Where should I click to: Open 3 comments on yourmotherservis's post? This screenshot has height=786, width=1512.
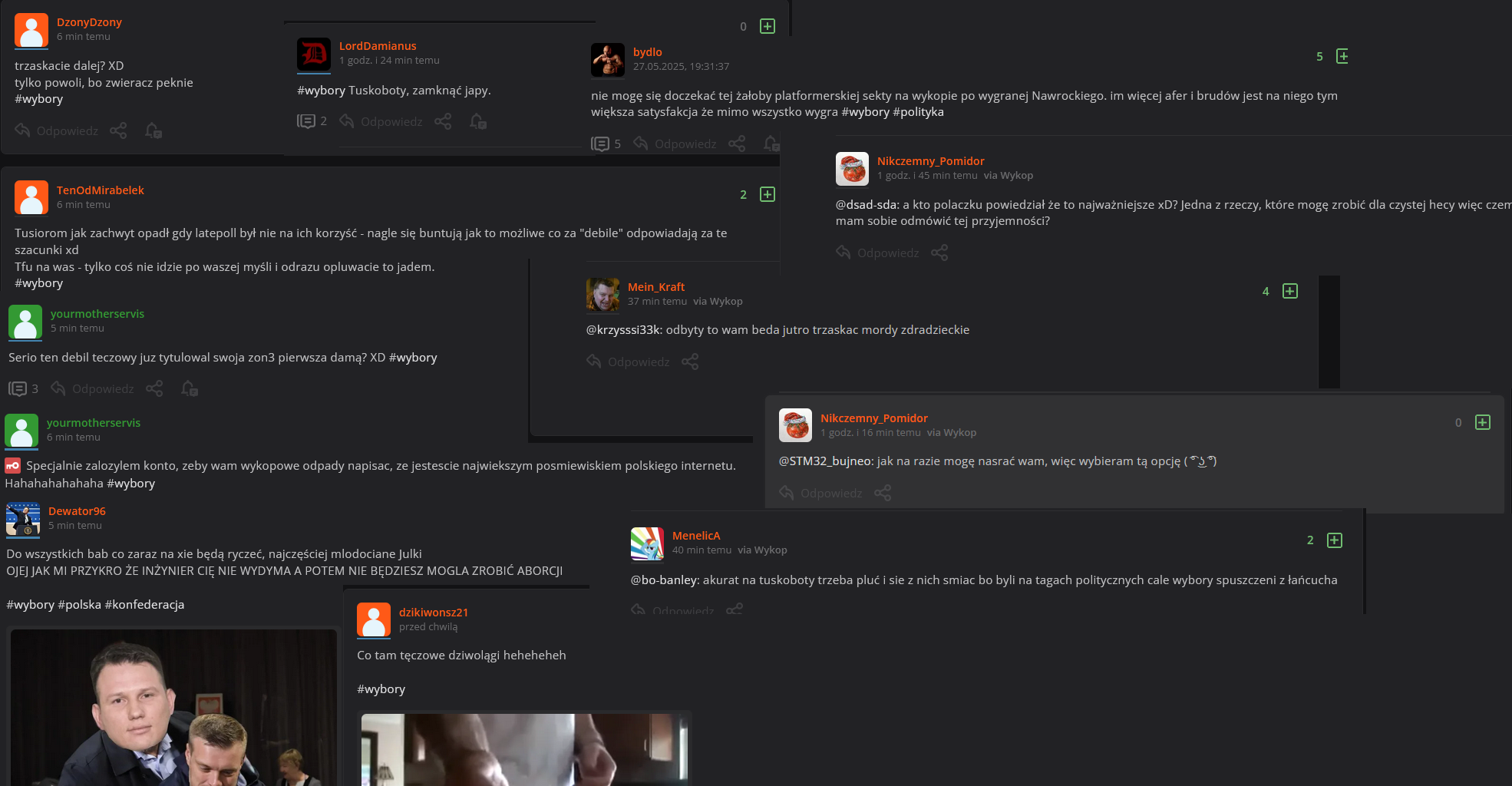click(x=24, y=388)
